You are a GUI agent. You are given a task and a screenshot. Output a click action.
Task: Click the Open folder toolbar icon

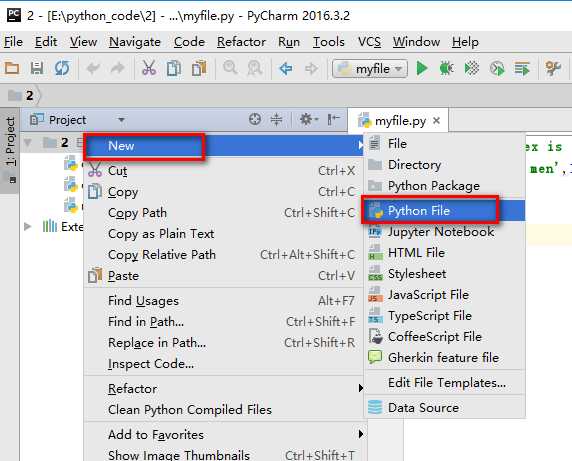tap(12, 68)
